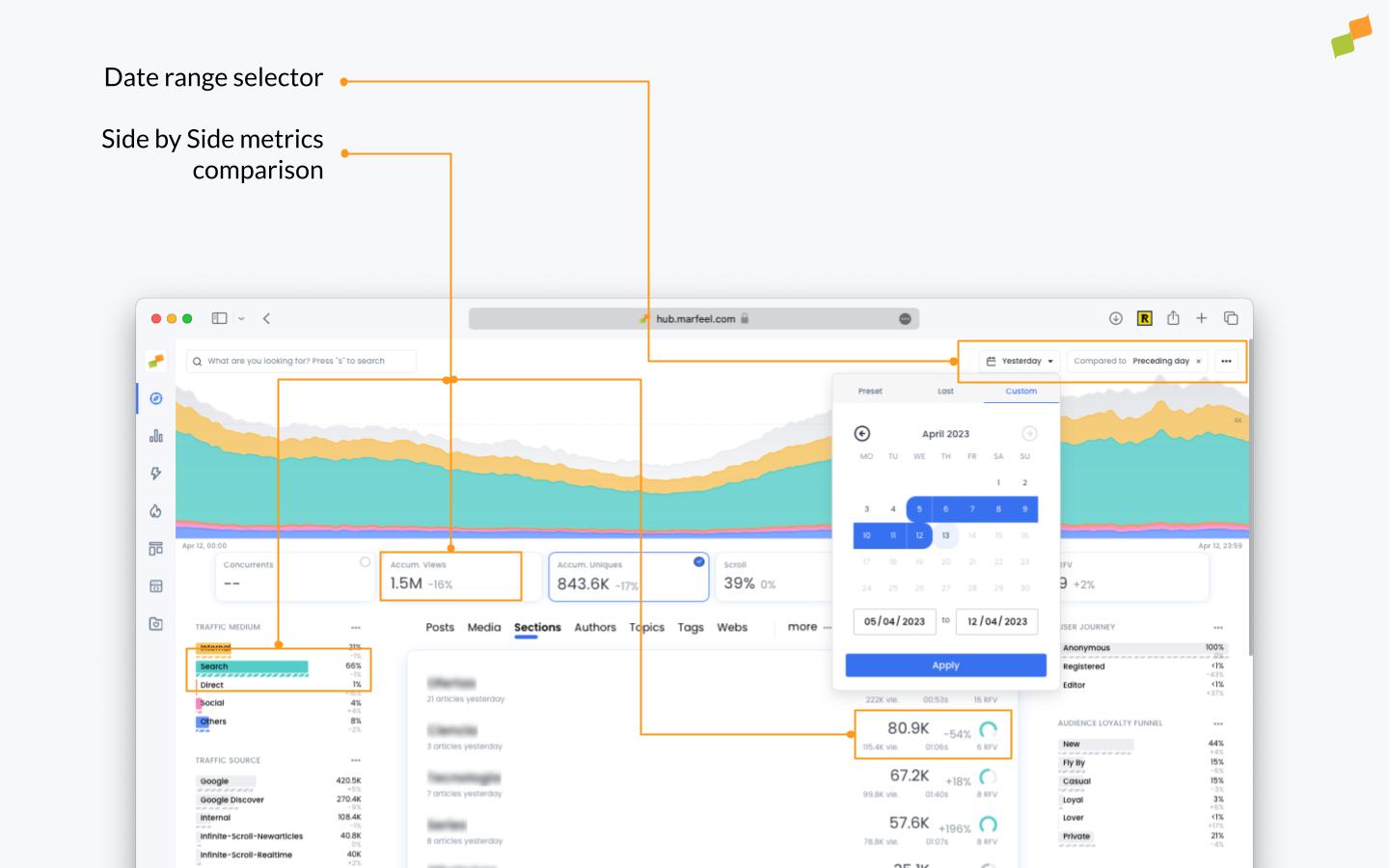Click the start date field 05/04/2023
Viewport: 1389px width, 868px height.
[894, 622]
